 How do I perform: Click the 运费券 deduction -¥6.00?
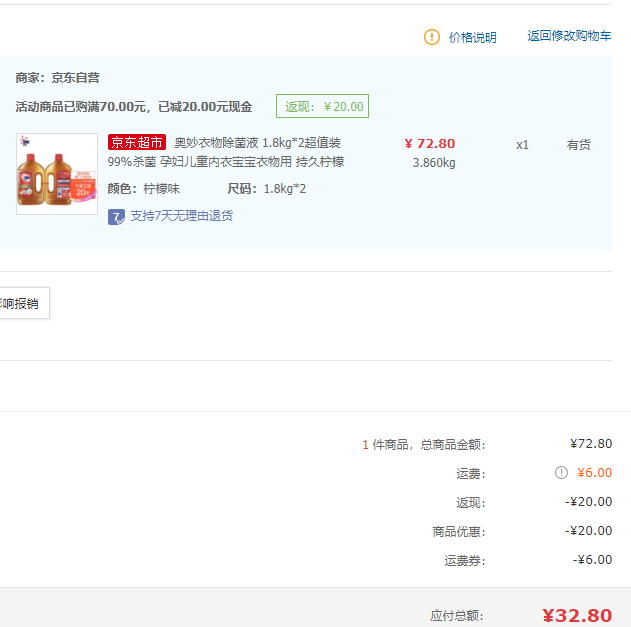pyautogui.click(x=592, y=559)
